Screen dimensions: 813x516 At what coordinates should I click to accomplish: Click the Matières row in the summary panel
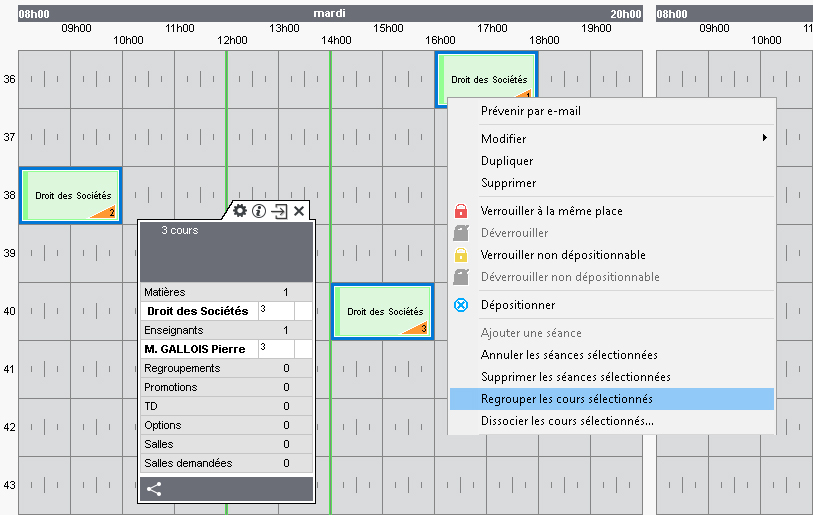[x=227, y=292]
